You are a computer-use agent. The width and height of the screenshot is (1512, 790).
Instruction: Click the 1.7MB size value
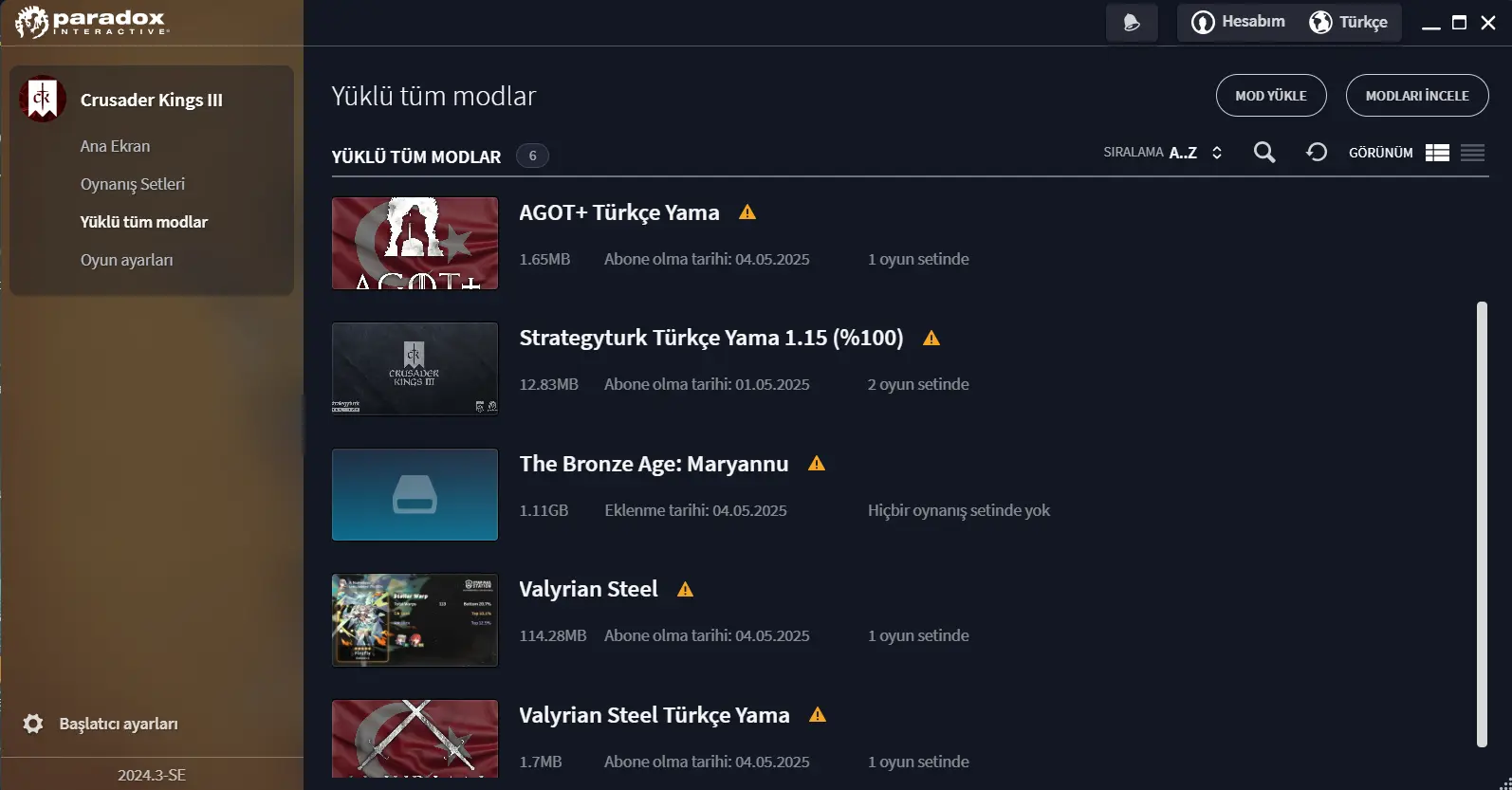point(541,762)
